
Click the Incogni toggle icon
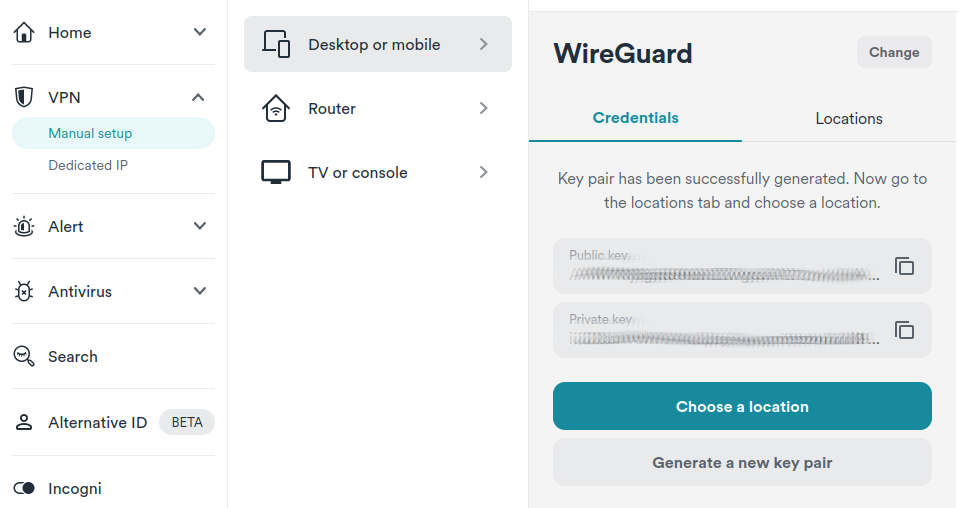coord(24,489)
